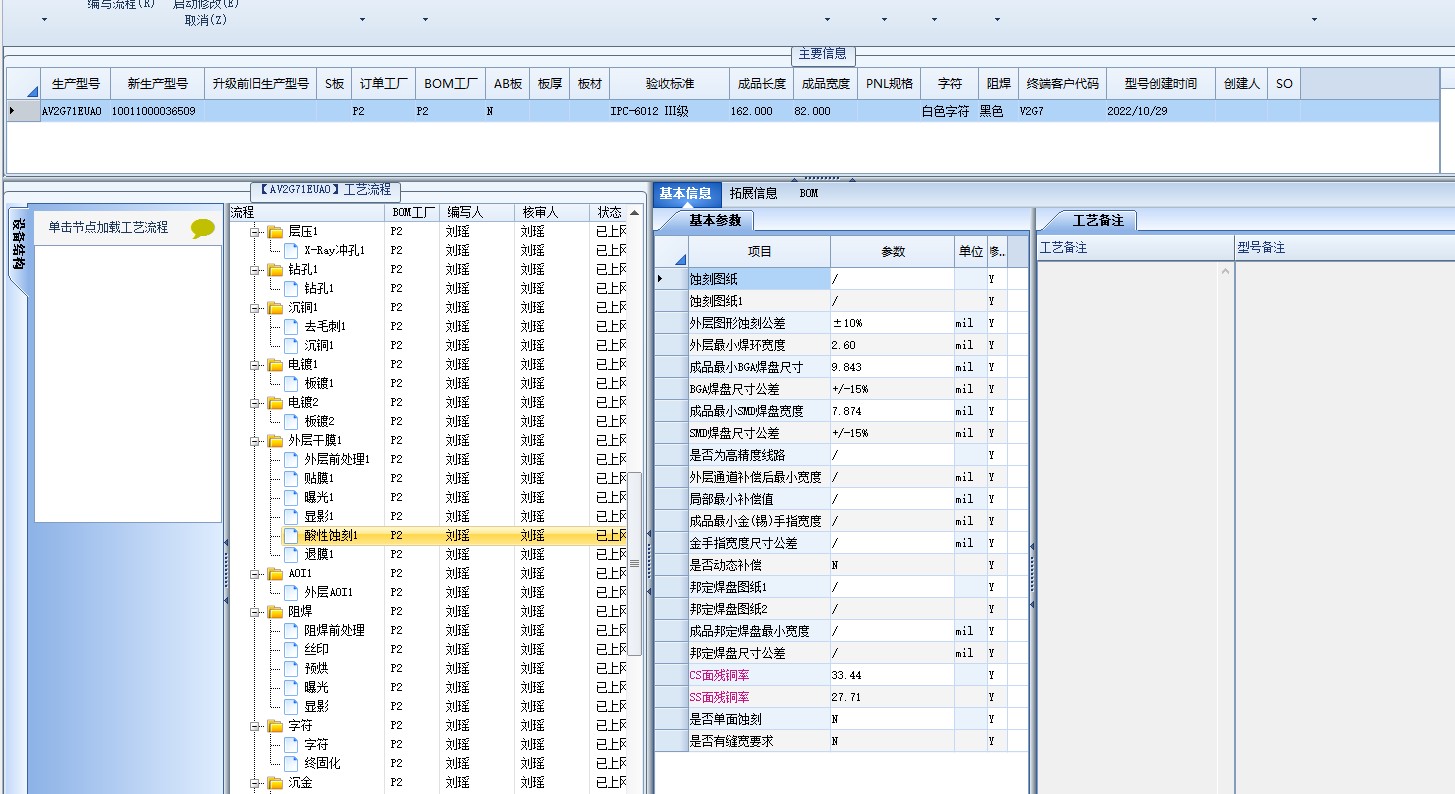This screenshot has height=794, width=1455.
Task: Select the 曝光1 process node
Action: point(319,497)
